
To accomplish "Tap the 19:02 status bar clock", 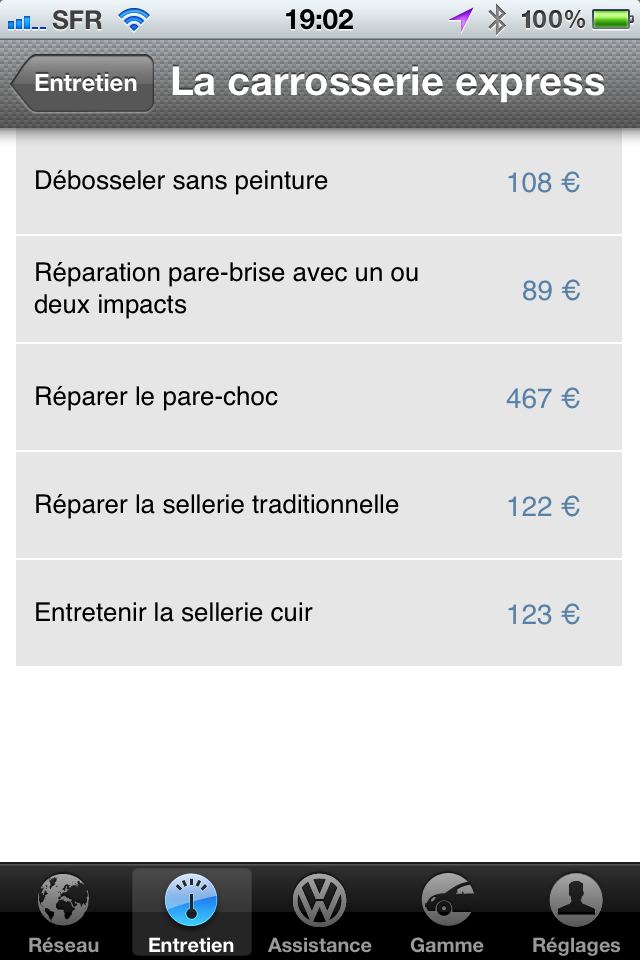I will pos(319,20).
